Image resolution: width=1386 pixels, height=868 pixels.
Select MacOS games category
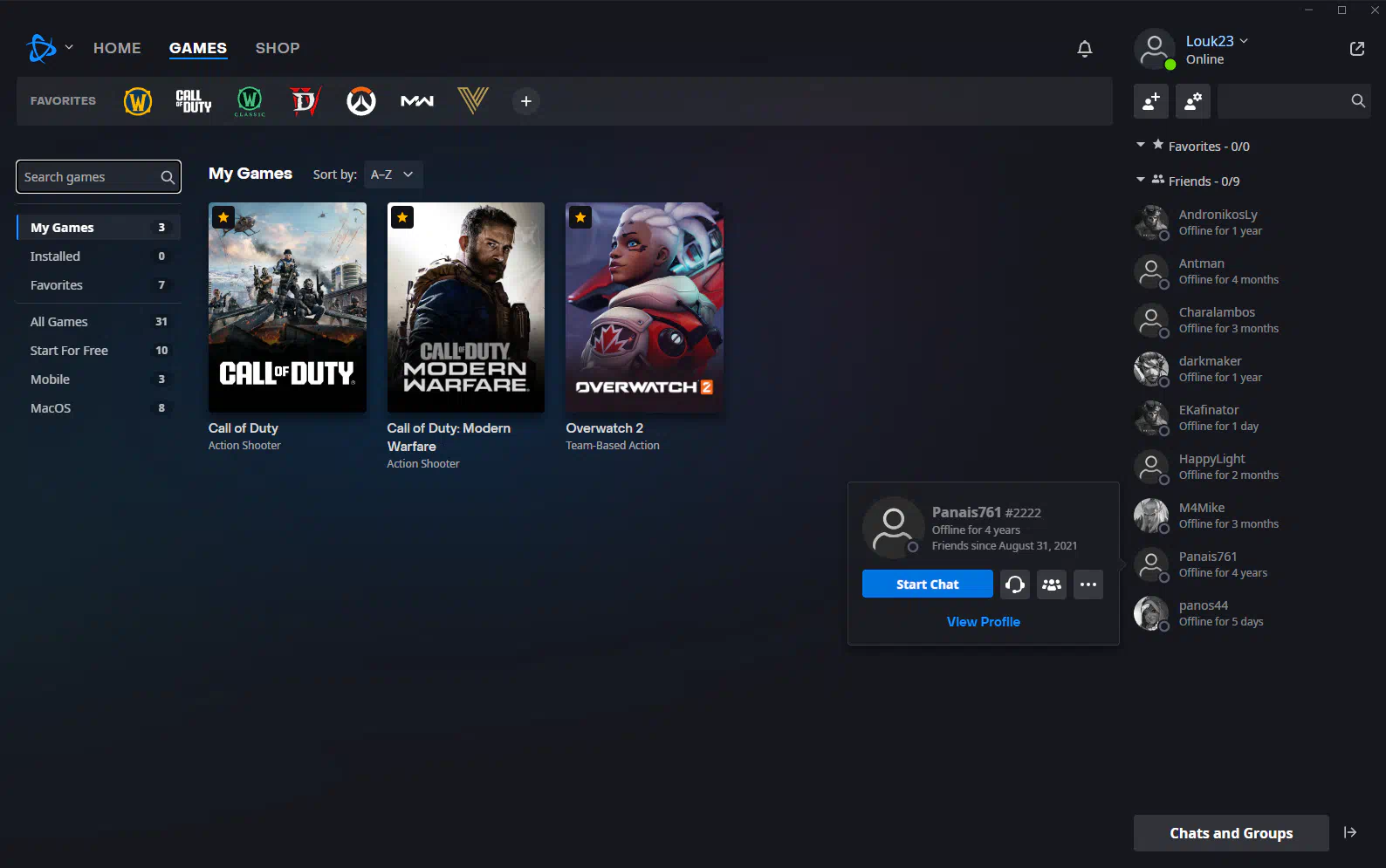[x=99, y=408]
